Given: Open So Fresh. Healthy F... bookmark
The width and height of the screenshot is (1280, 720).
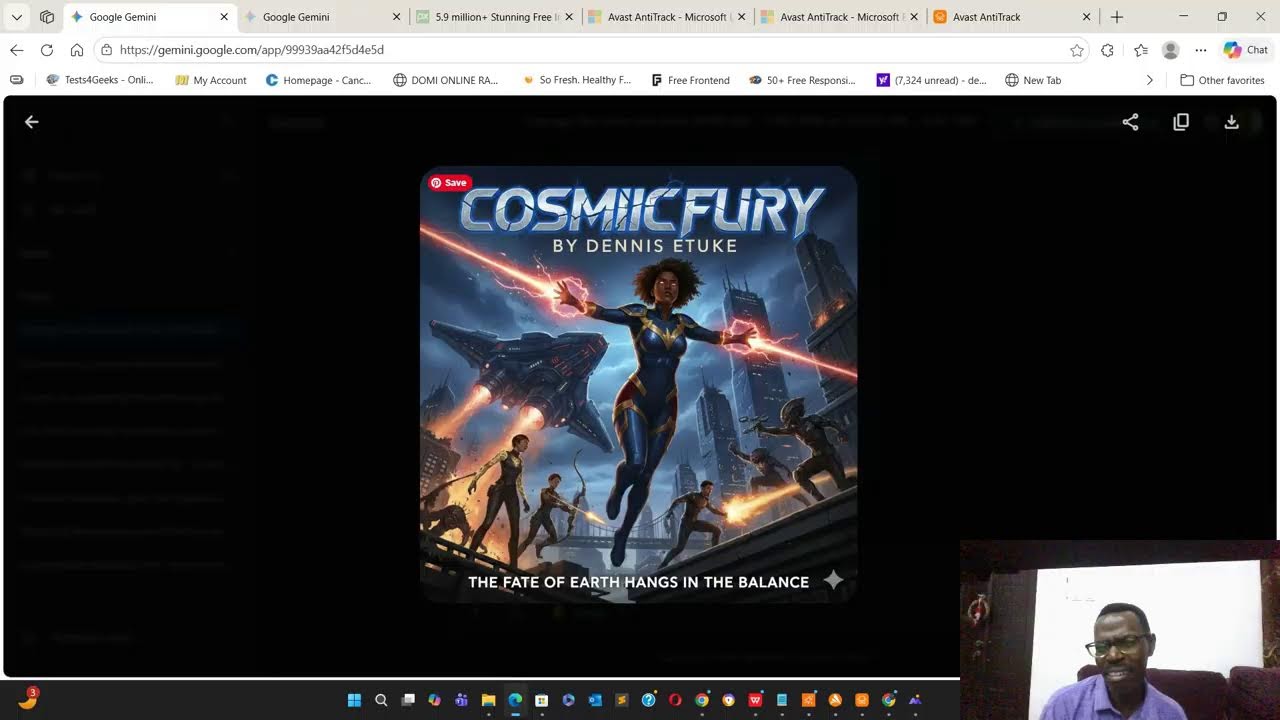Looking at the screenshot, I should [576, 80].
